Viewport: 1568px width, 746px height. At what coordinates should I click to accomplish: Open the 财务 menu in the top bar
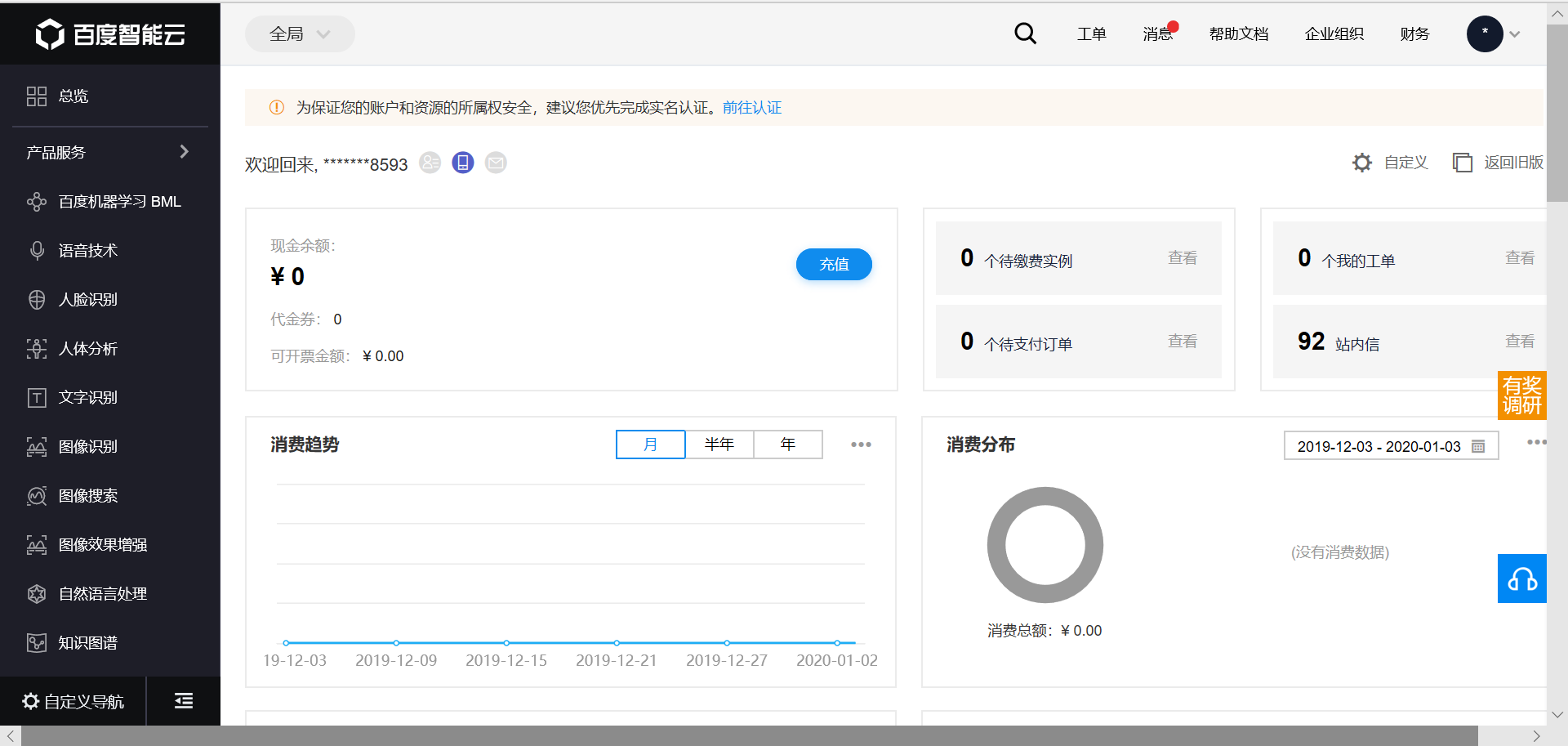(1414, 34)
